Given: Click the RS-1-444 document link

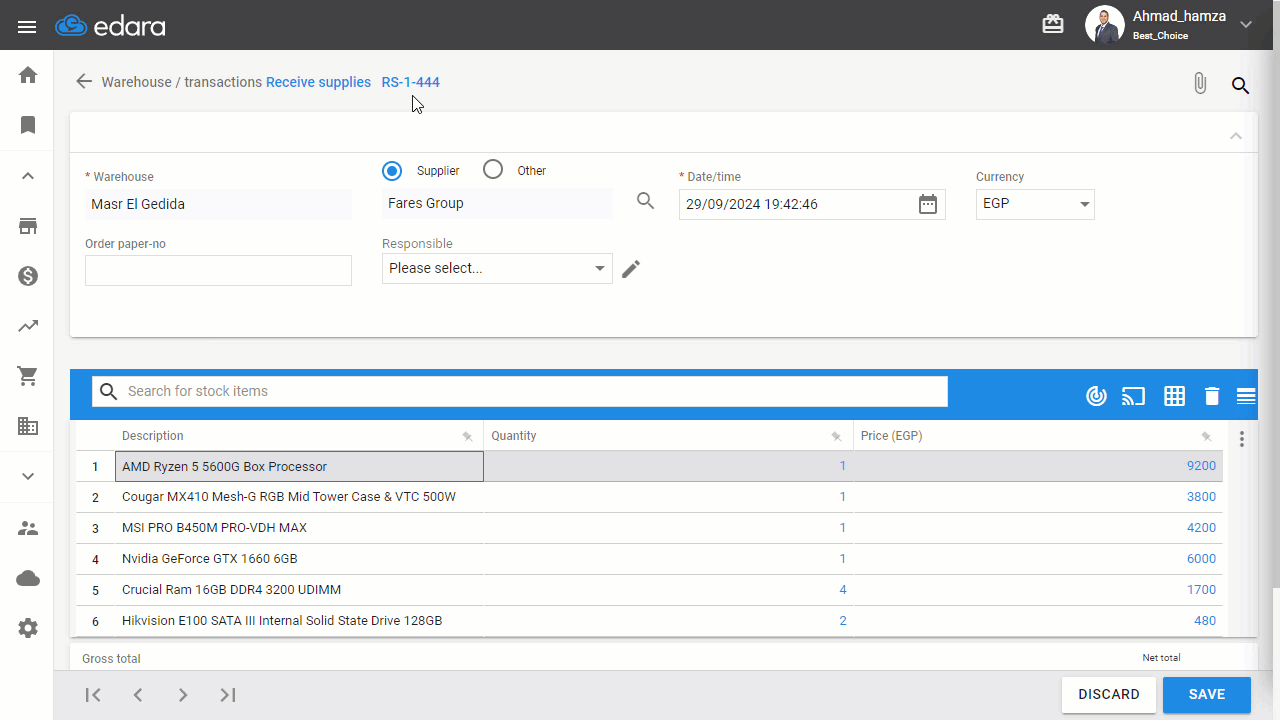Looking at the screenshot, I should tap(410, 82).
